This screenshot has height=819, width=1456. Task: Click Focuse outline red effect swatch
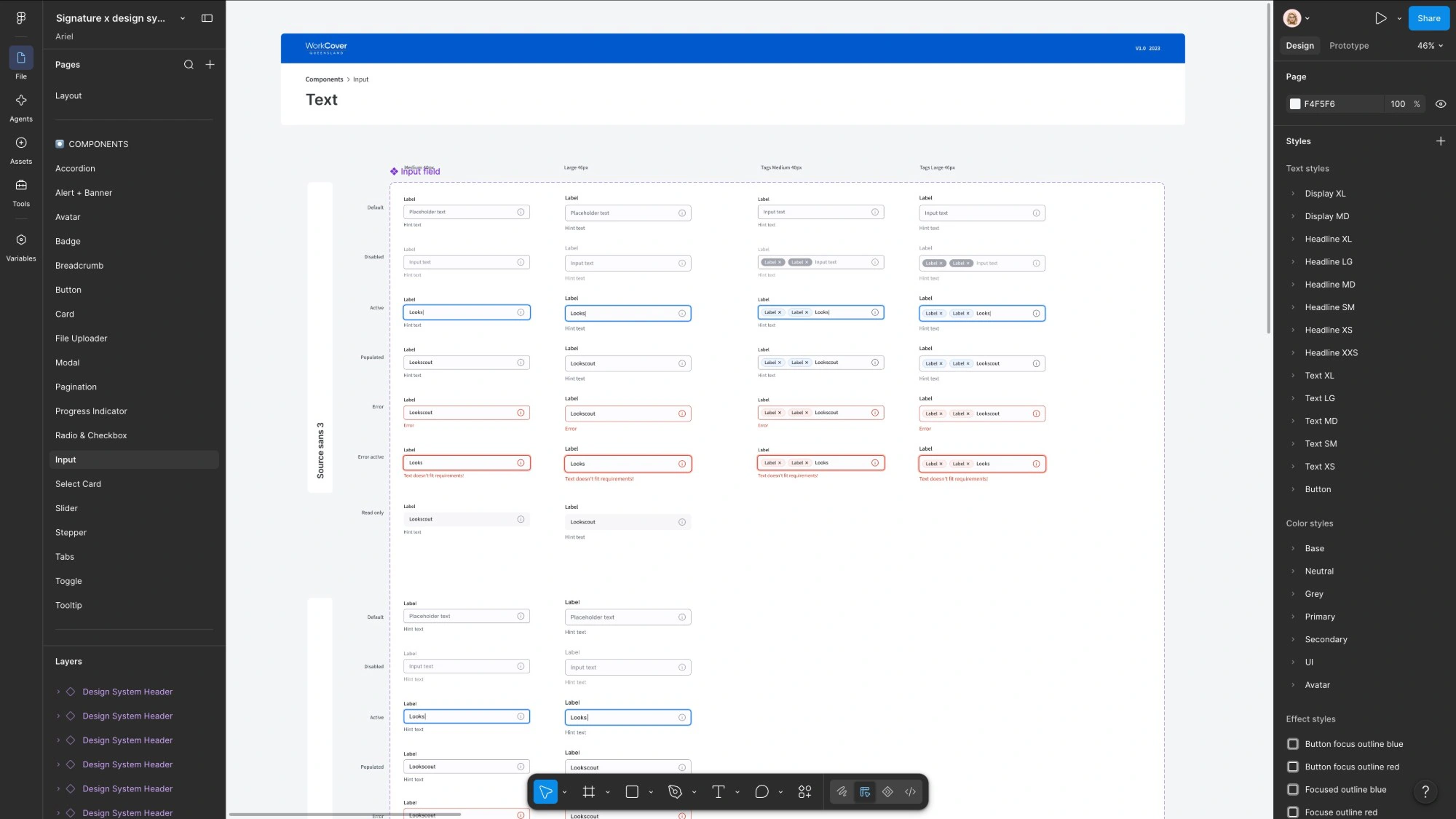tap(1293, 812)
